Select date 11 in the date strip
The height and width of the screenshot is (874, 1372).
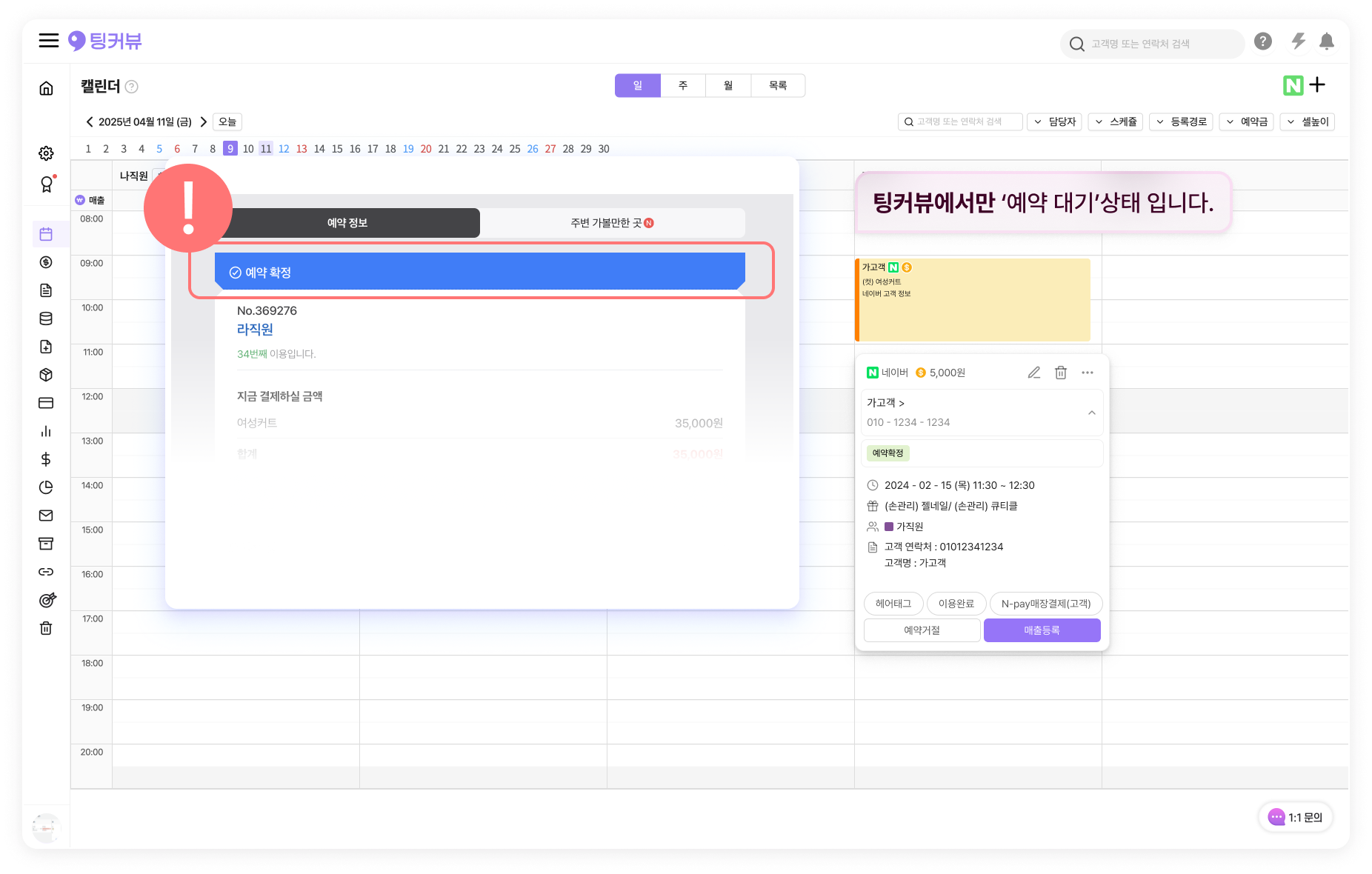pyautogui.click(x=266, y=149)
